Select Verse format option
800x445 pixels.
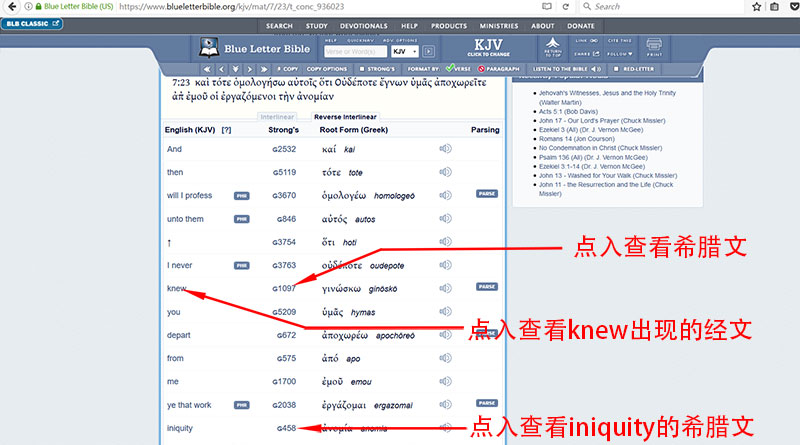click(458, 68)
